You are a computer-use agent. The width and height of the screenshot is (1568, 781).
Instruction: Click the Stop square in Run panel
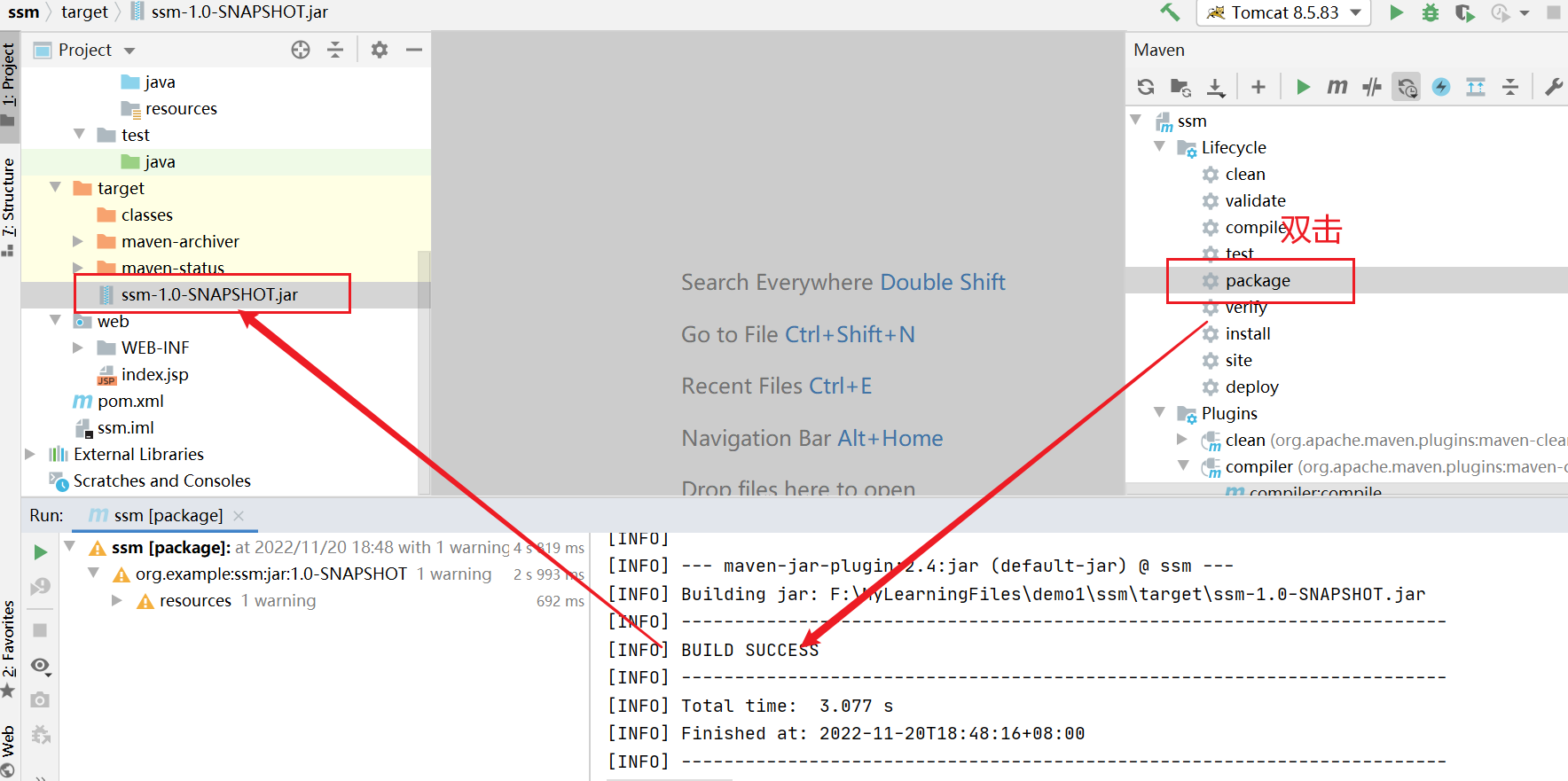(40, 630)
